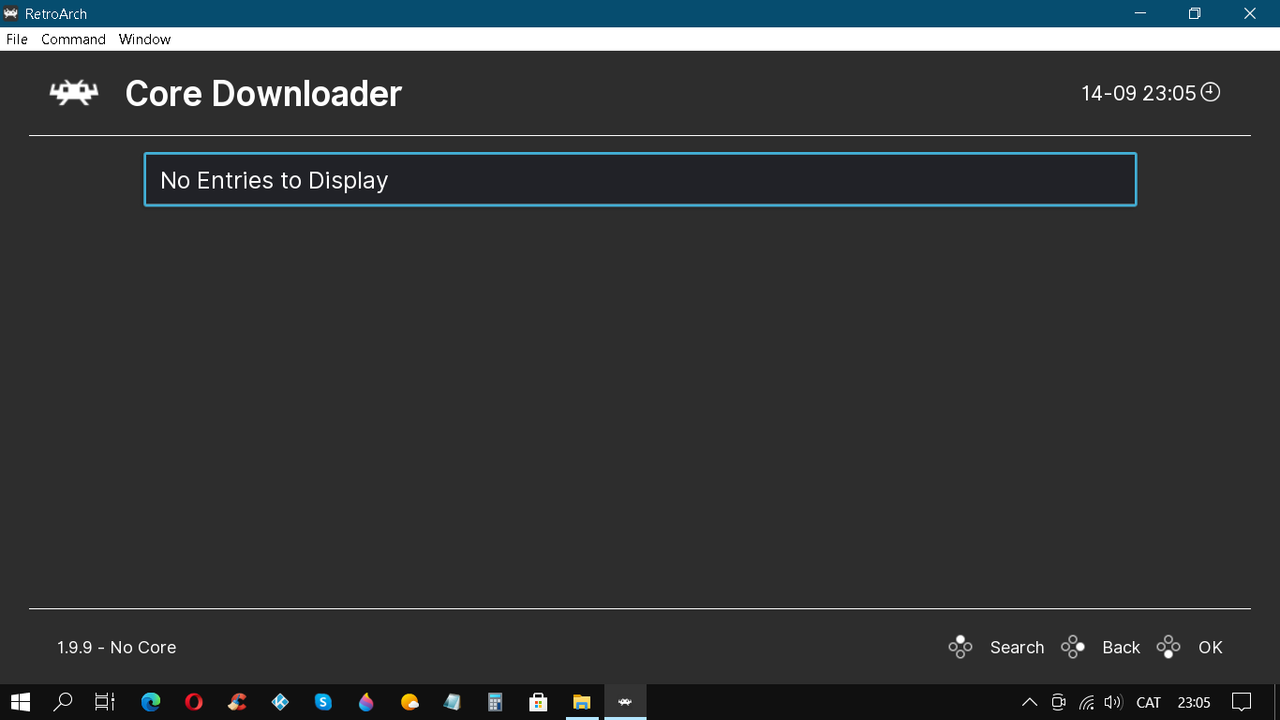Image resolution: width=1280 pixels, height=720 pixels.
Task: Select the No Entries to Display row
Action: [640, 180]
